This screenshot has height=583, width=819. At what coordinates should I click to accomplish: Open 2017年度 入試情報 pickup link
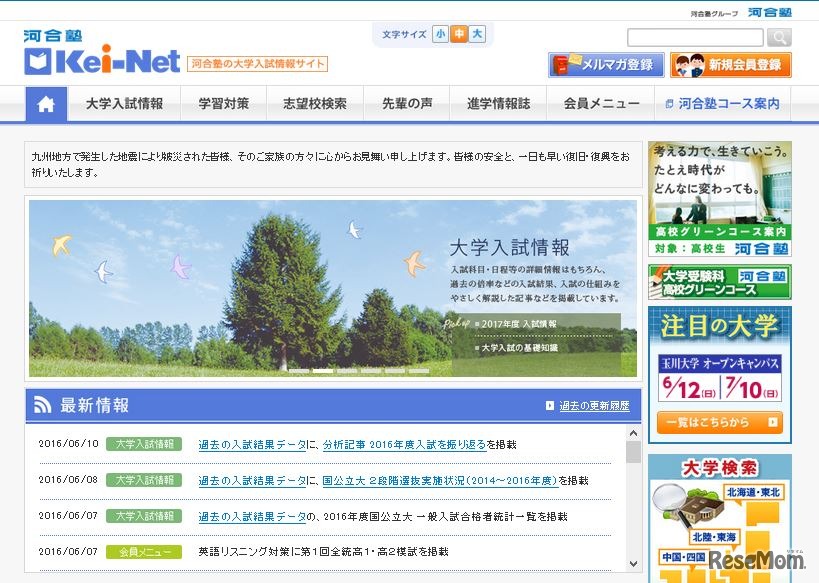tap(519, 324)
